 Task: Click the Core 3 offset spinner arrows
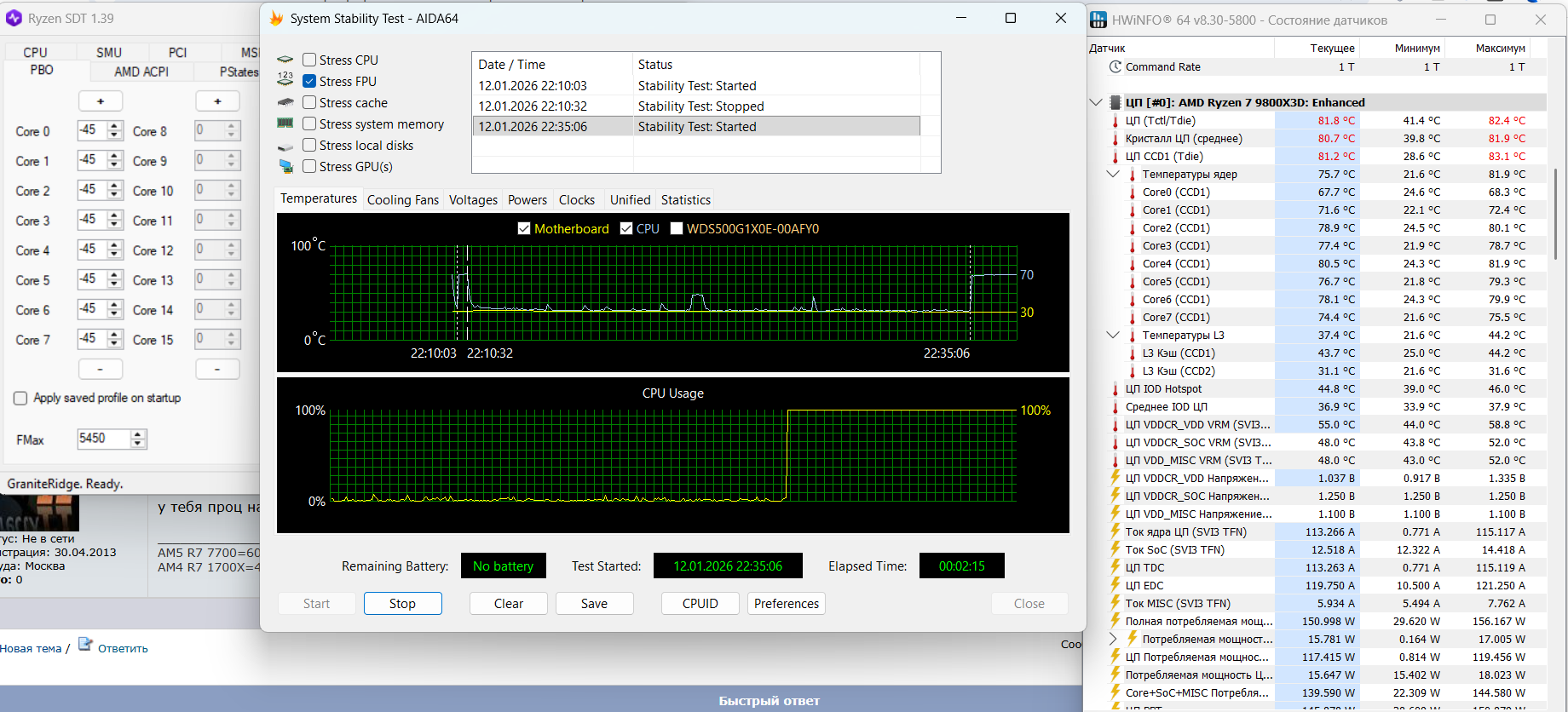point(115,221)
